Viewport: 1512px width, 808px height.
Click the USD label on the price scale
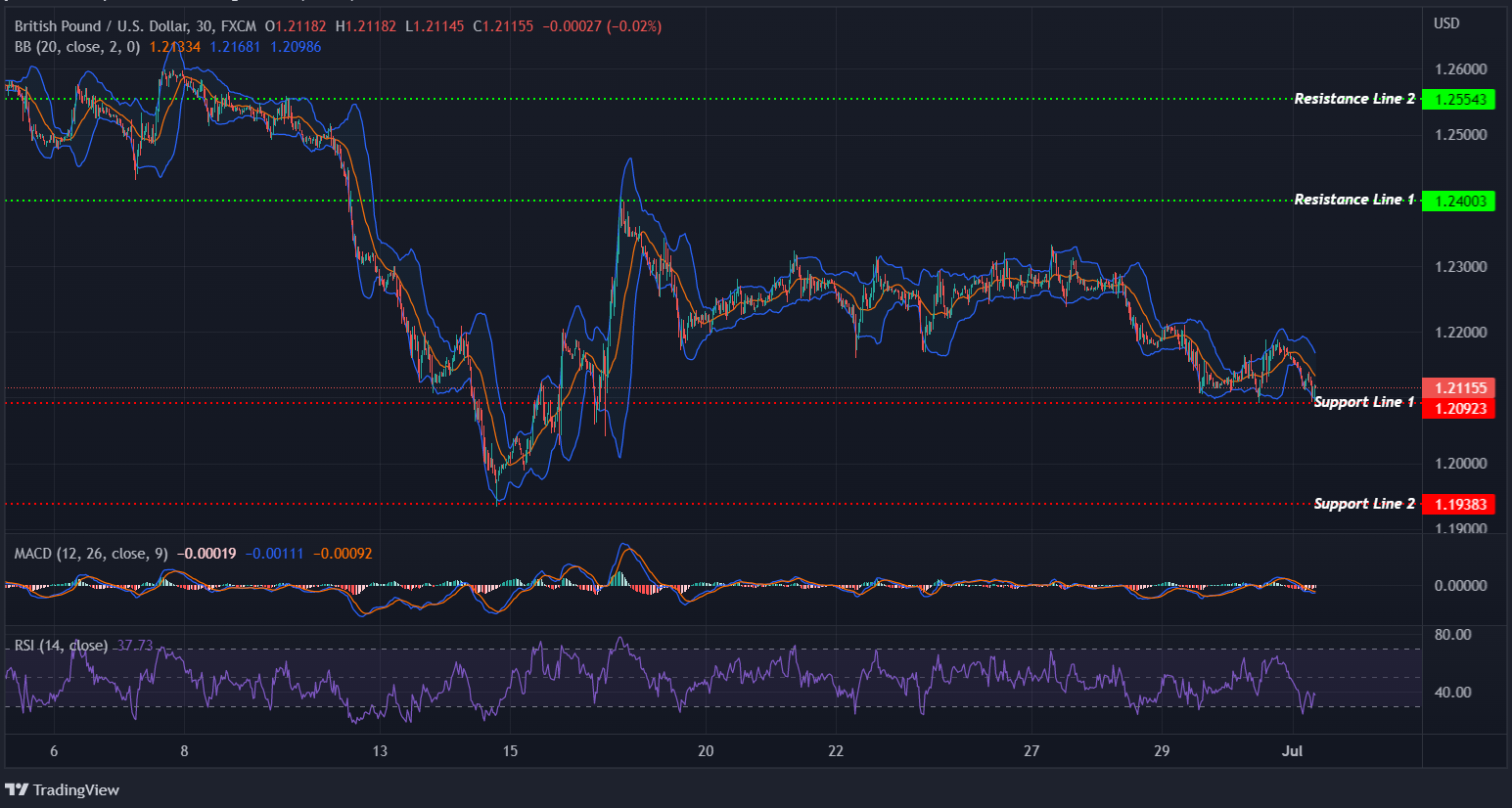[1446, 22]
